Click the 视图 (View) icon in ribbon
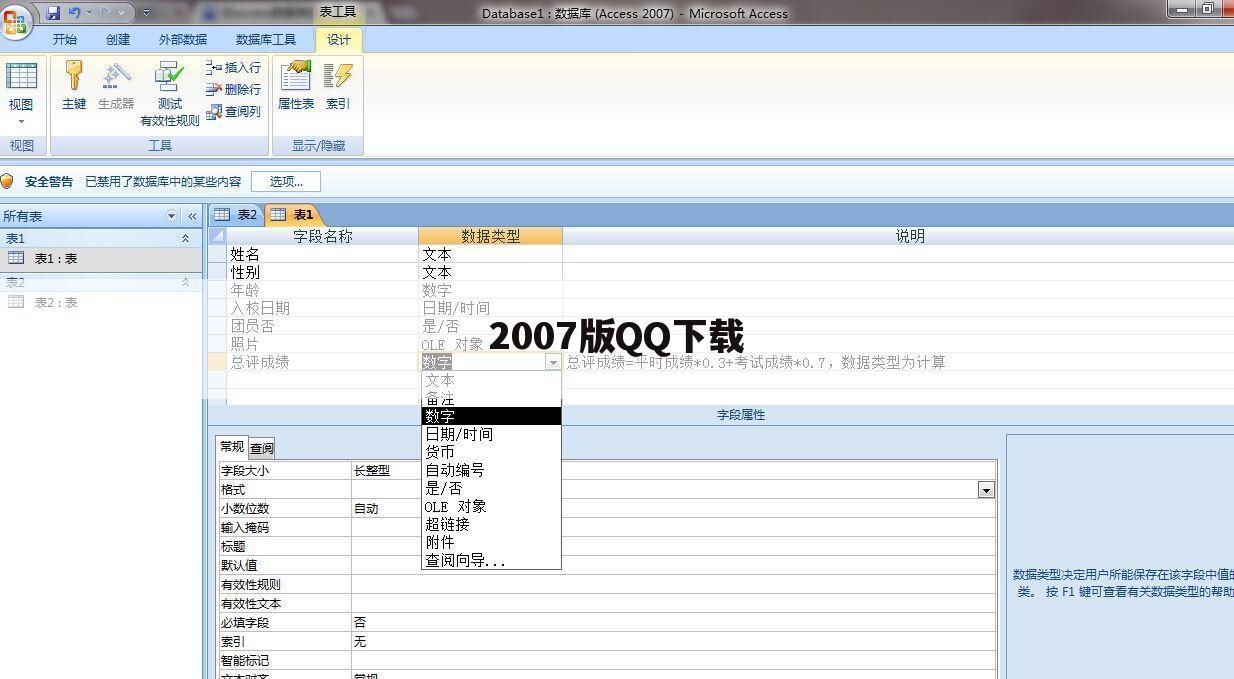 (21, 77)
